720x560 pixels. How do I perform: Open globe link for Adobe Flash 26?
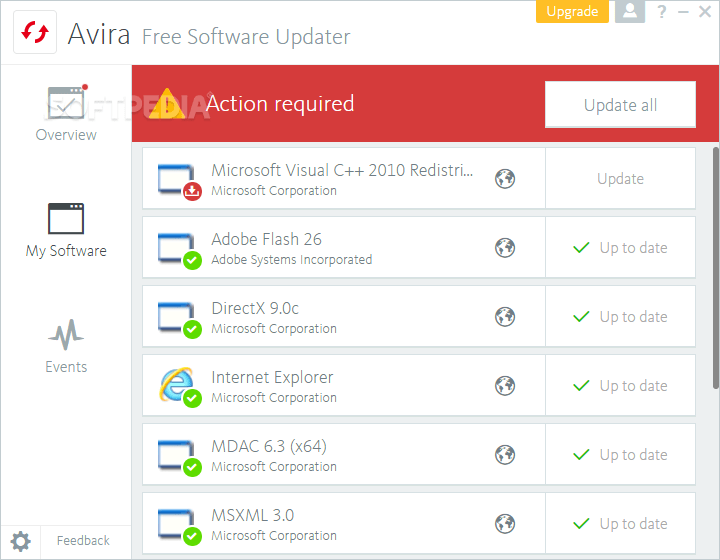click(x=505, y=248)
